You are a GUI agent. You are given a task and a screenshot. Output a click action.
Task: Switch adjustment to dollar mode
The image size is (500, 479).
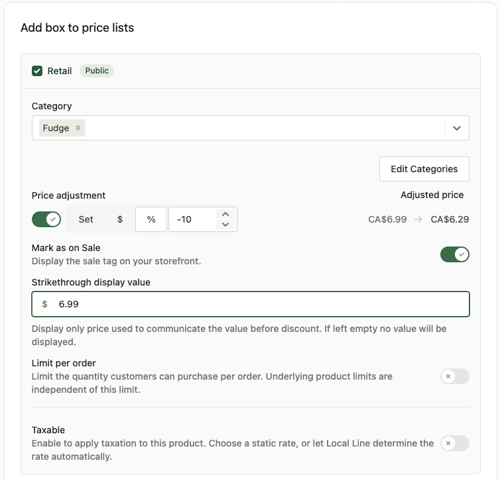coord(120,219)
